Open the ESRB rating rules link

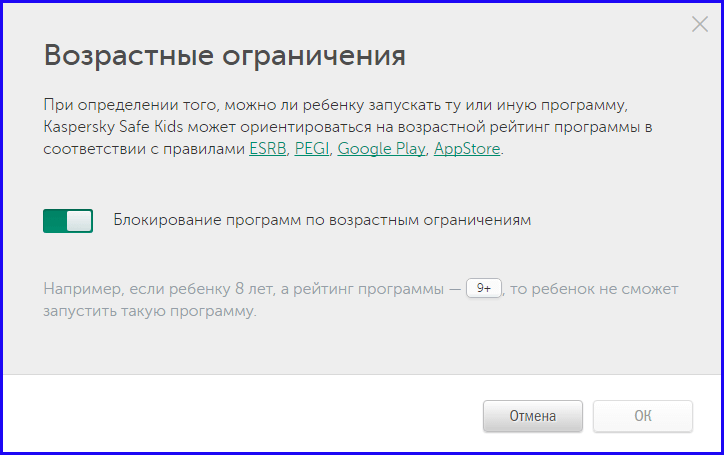(267, 149)
